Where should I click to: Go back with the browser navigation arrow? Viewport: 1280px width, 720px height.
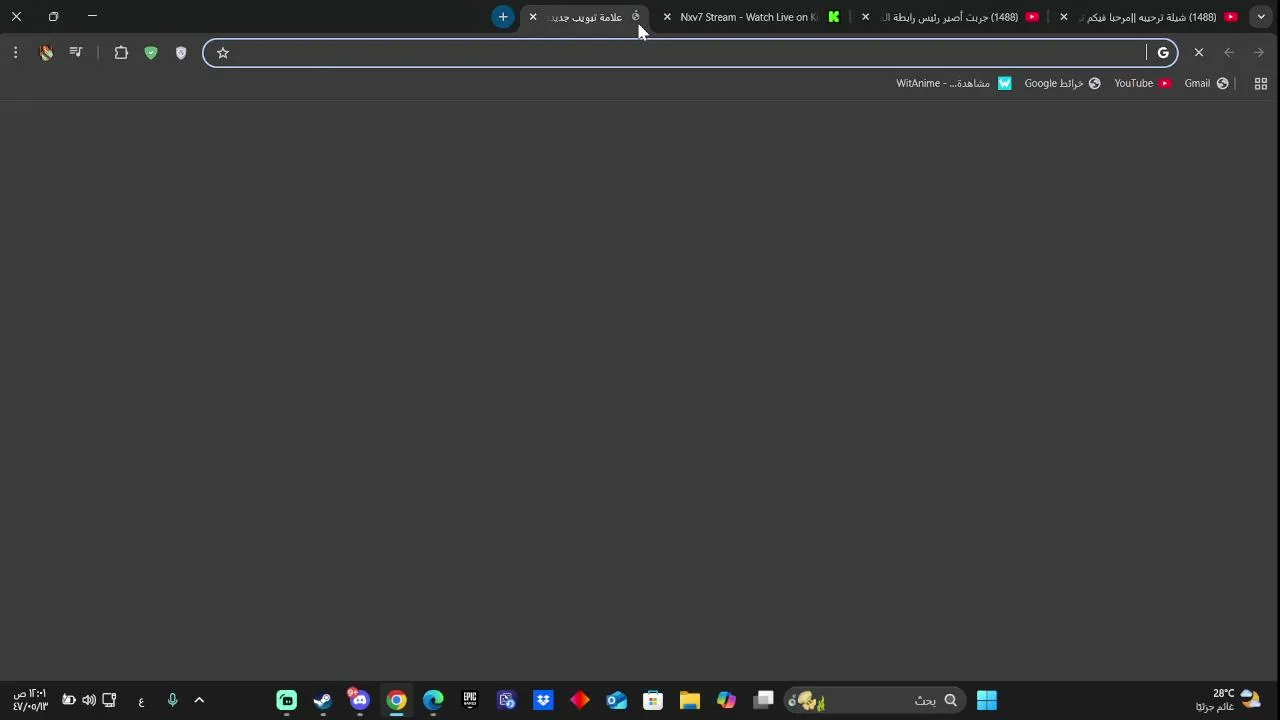click(x=1229, y=53)
